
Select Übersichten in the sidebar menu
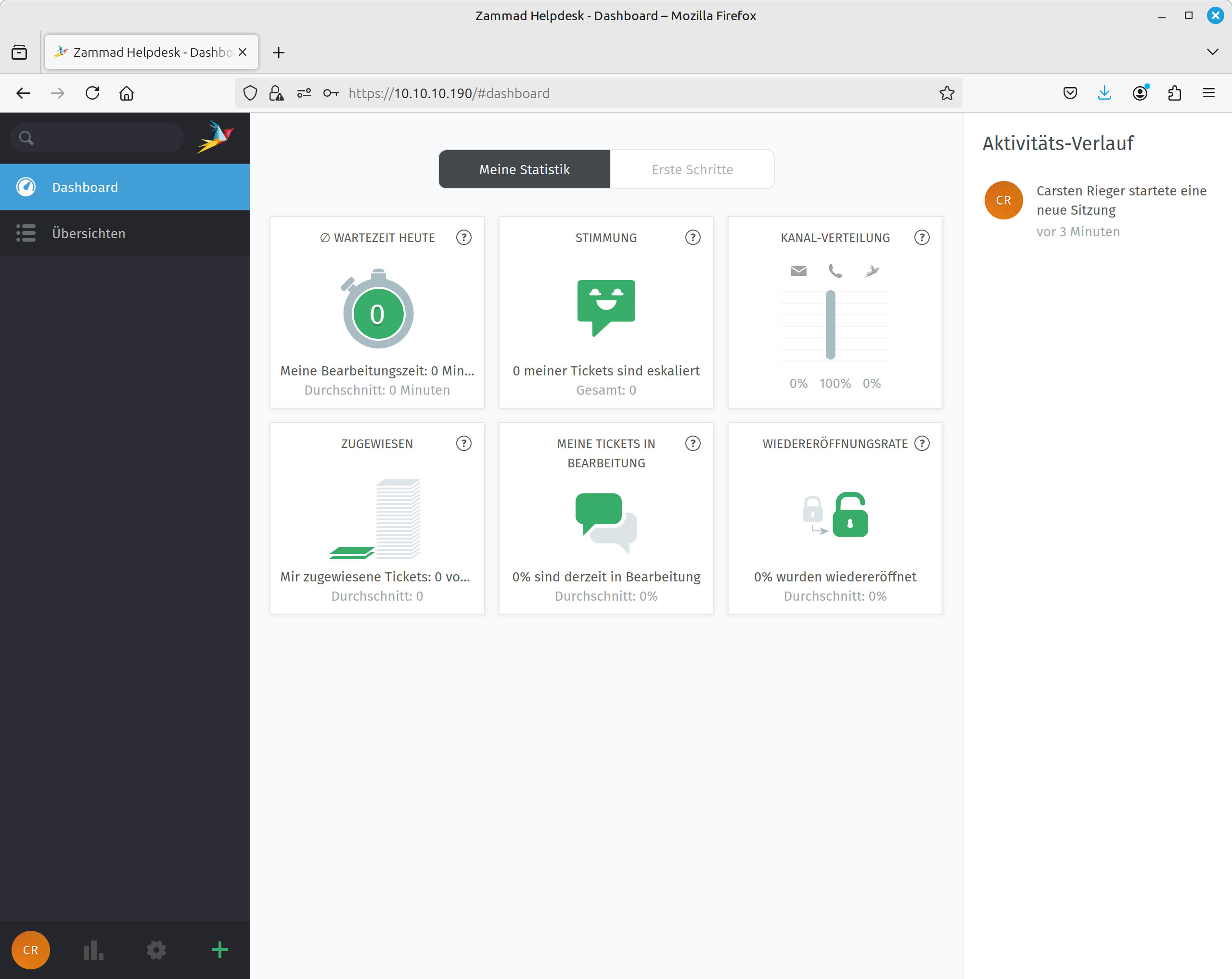click(125, 233)
